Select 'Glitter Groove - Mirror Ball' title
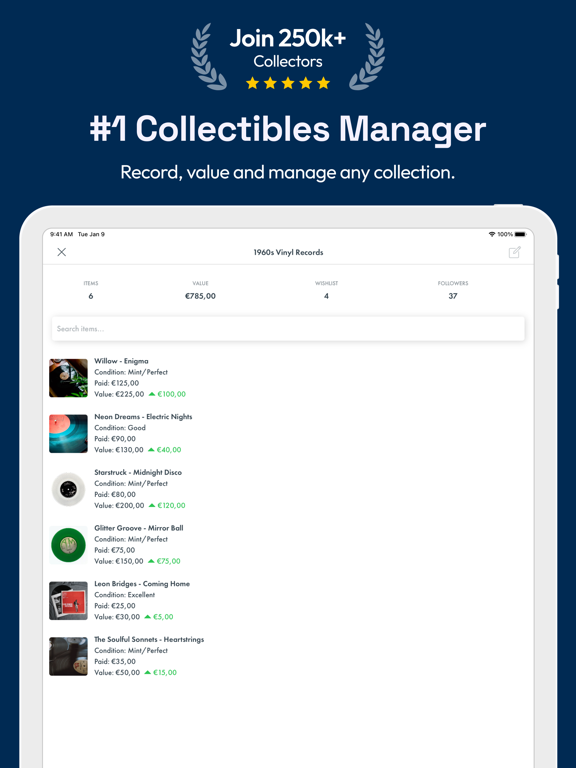The width and height of the screenshot is (576, 768). (139, 528)
